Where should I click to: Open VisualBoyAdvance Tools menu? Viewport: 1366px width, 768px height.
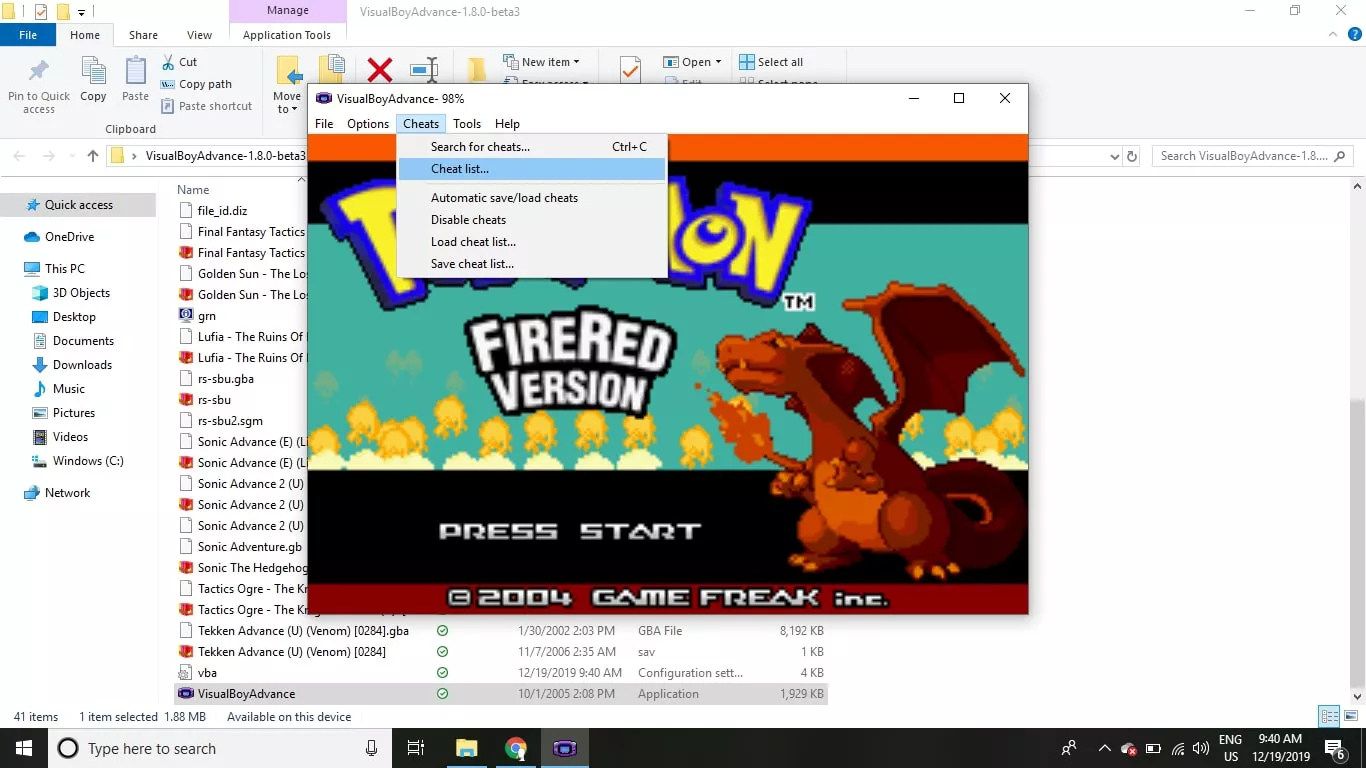tap(467, 124)
